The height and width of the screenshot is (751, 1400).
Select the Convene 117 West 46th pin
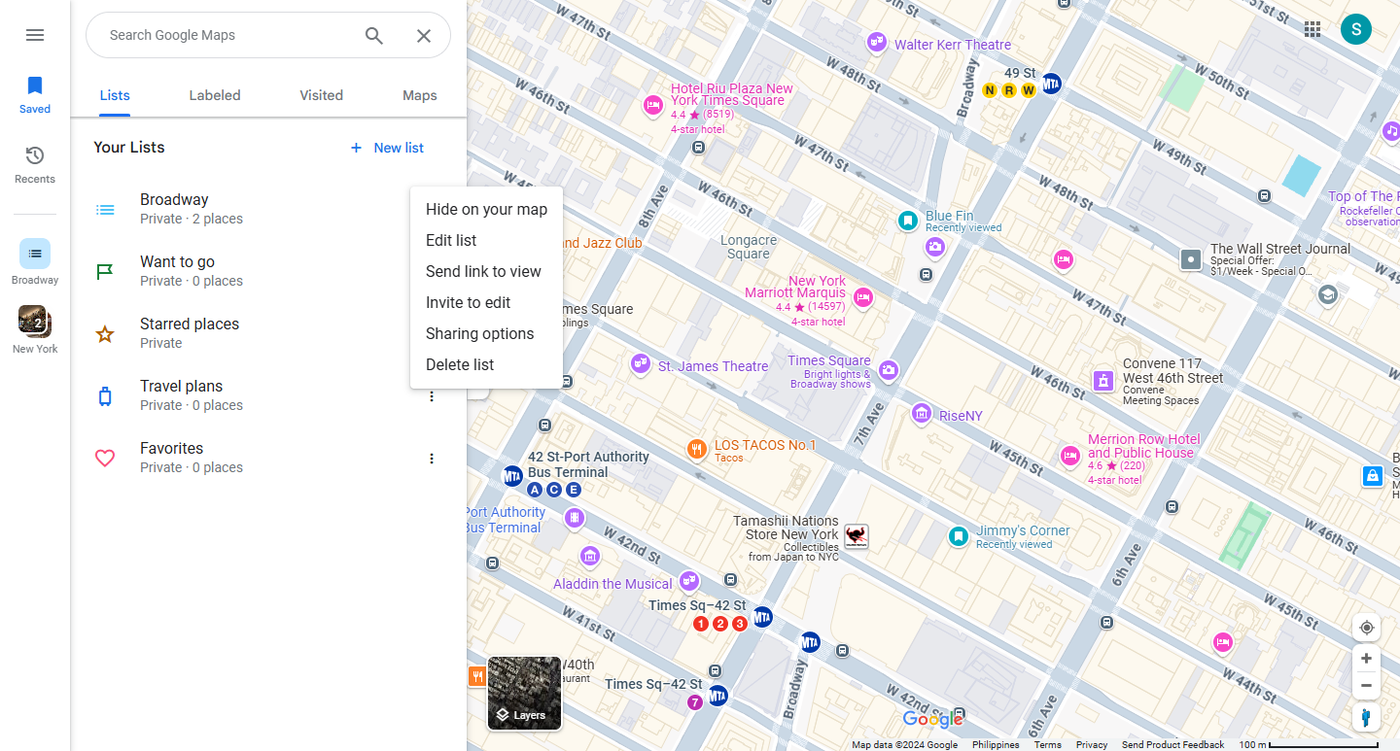point(1103,380)
